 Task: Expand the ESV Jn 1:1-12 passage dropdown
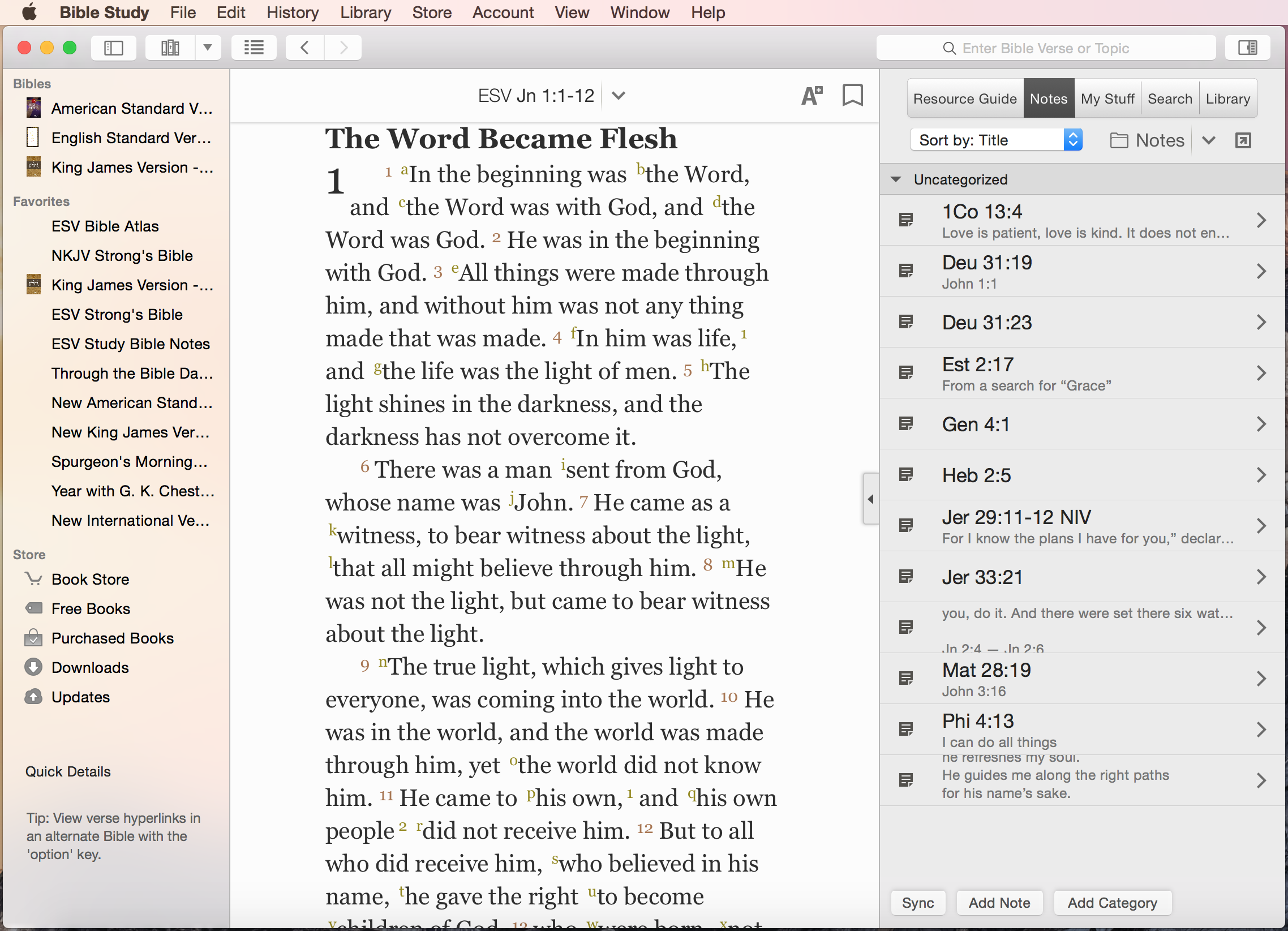[x=619, y=96]
